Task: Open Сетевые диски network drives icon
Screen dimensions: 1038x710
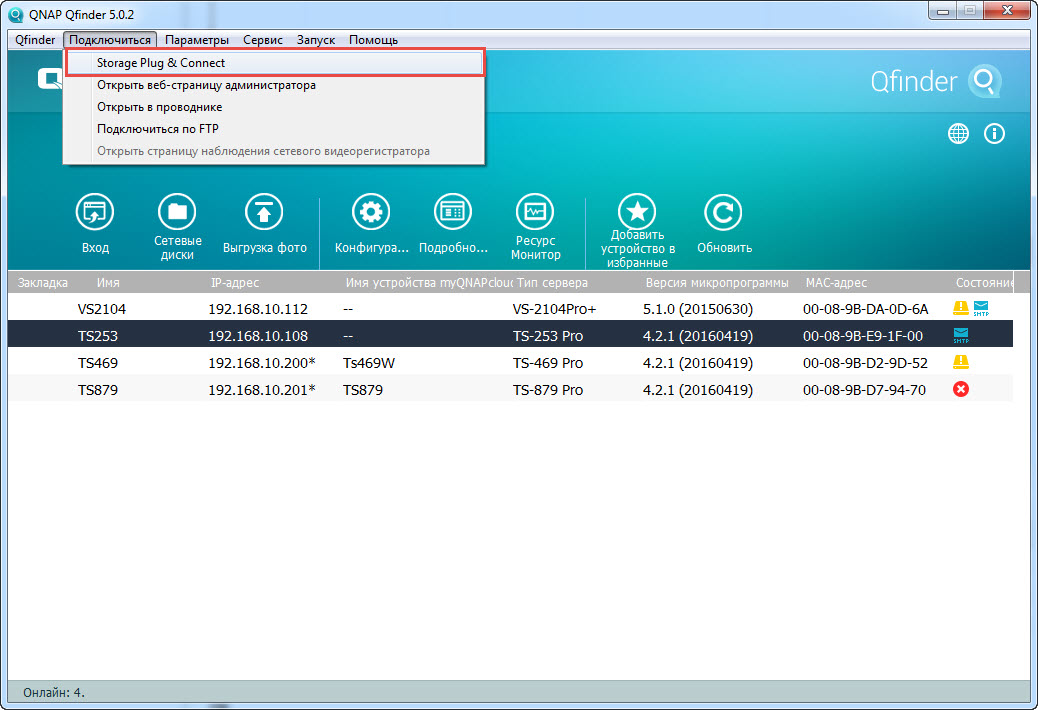Action: (x=177, y=212)
